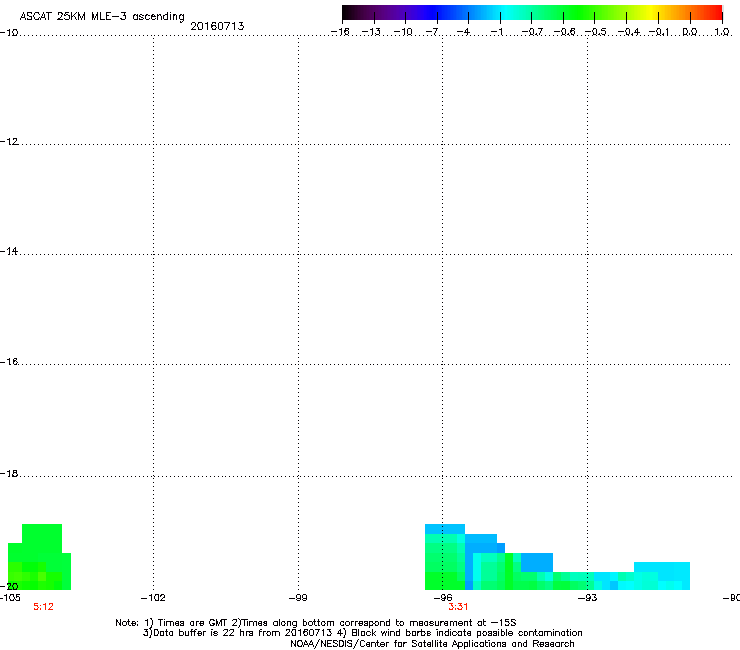740x650 pixels.
Task: Click the color bar label -4
Action: (x=463, y=32)
